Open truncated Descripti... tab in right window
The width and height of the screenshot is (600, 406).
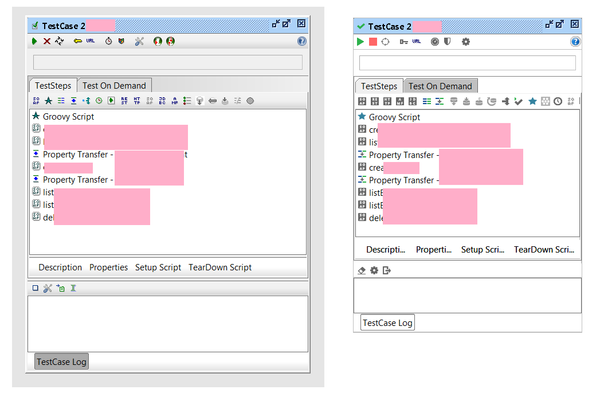[x=385, y=249]
